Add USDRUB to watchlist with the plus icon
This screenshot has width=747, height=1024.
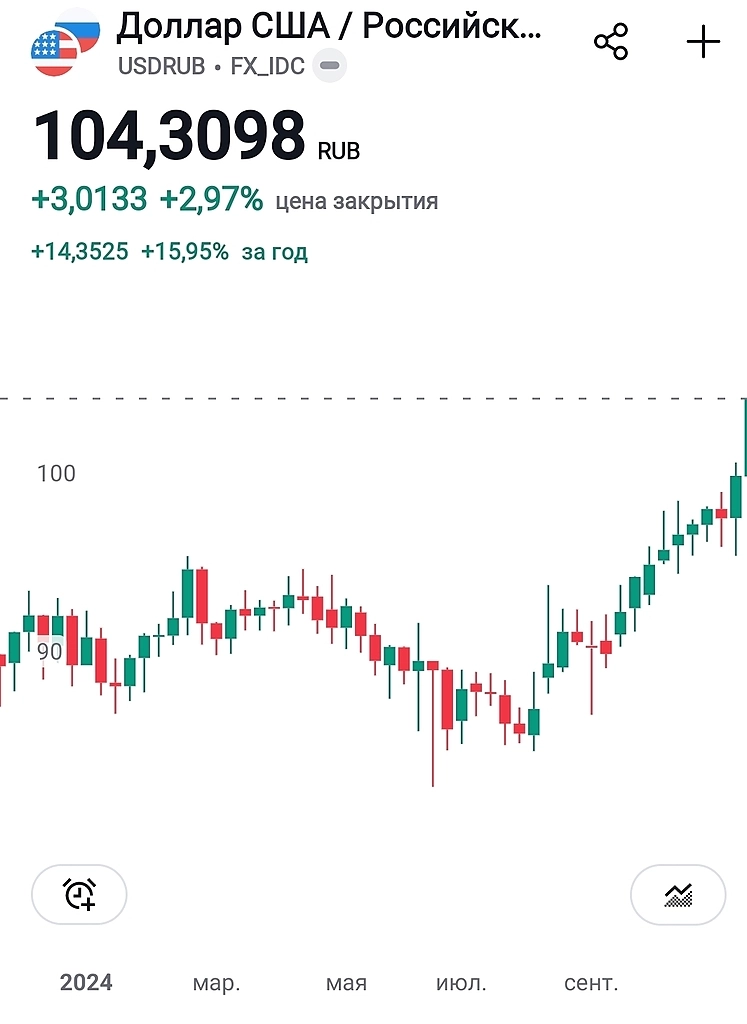coord(703,41)
